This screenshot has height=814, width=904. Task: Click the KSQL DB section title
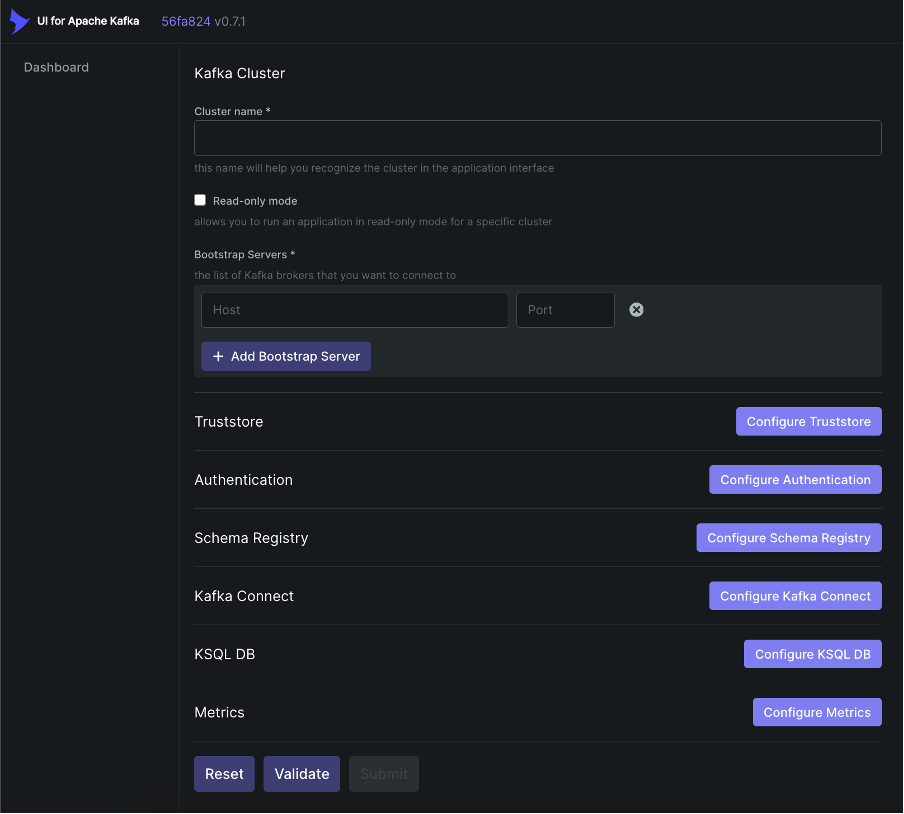225,654
